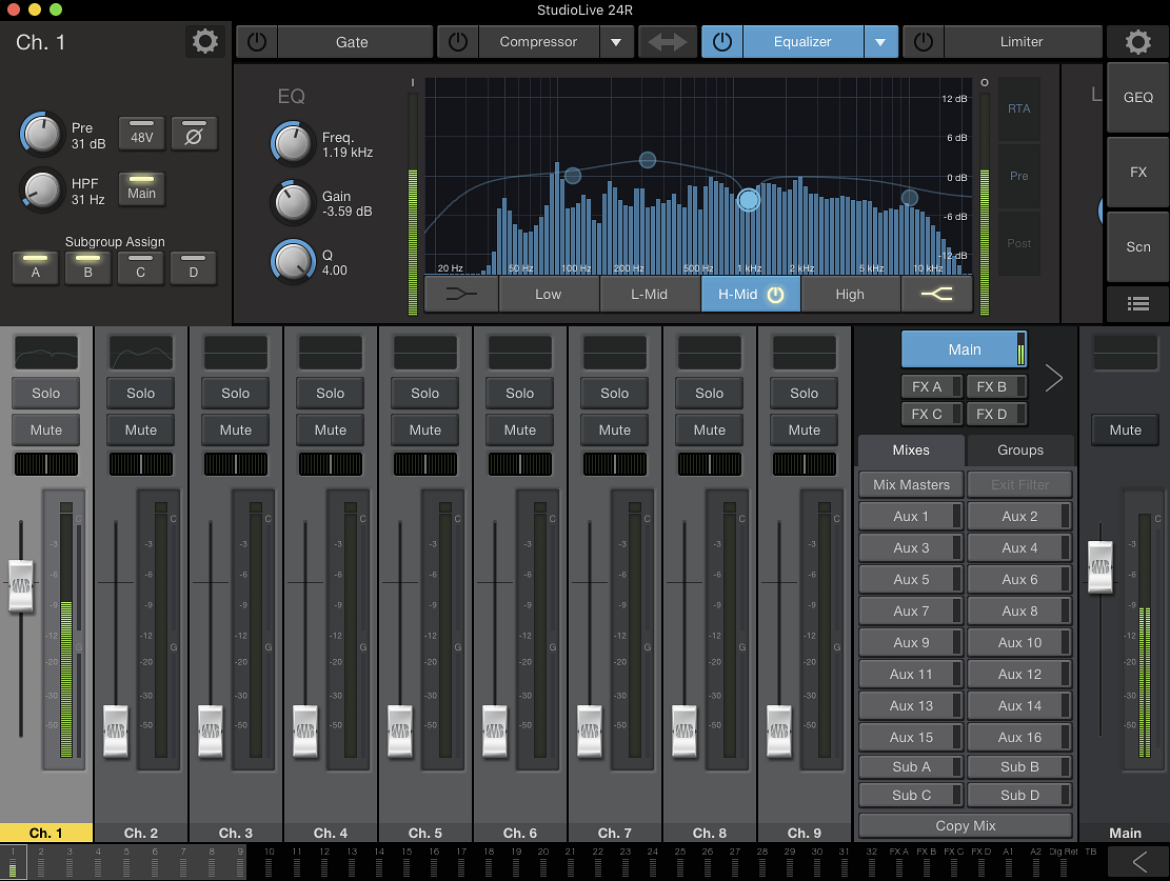Open the gear settings icon beside Limiter

[x=1138, y=42]
